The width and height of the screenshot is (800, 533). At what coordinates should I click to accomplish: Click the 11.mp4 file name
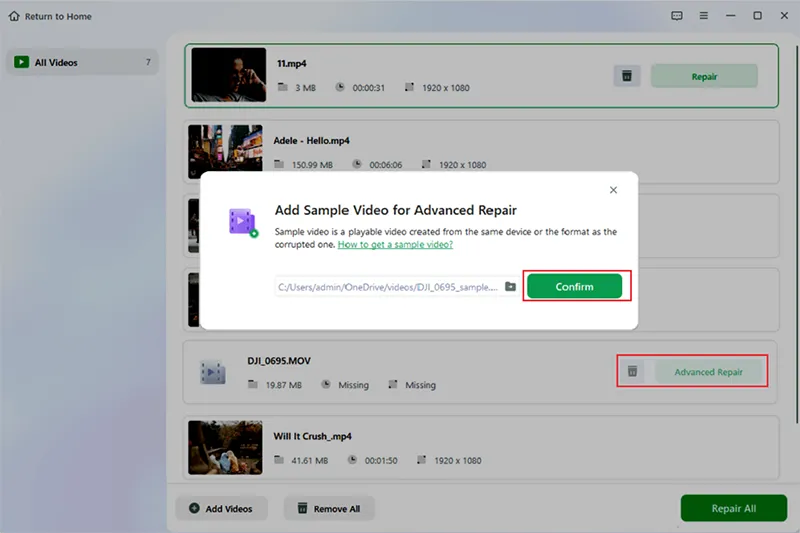pyautogui.click(x=291, y=63)
